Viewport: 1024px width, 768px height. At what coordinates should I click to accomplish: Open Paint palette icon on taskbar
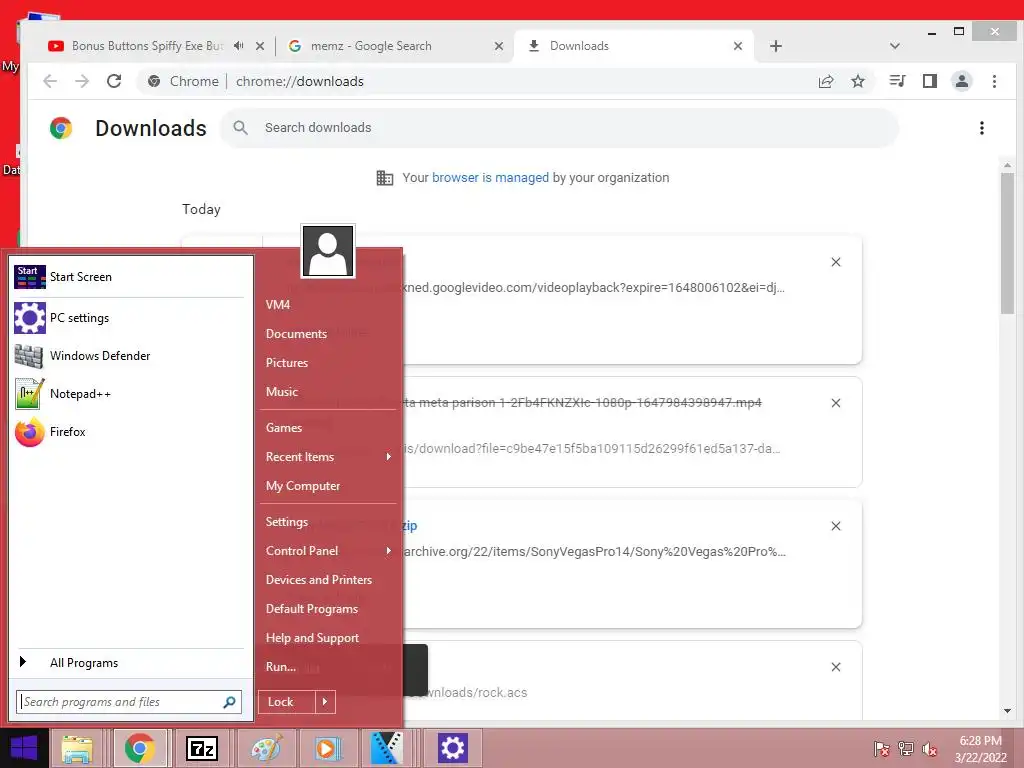[265, 748]
